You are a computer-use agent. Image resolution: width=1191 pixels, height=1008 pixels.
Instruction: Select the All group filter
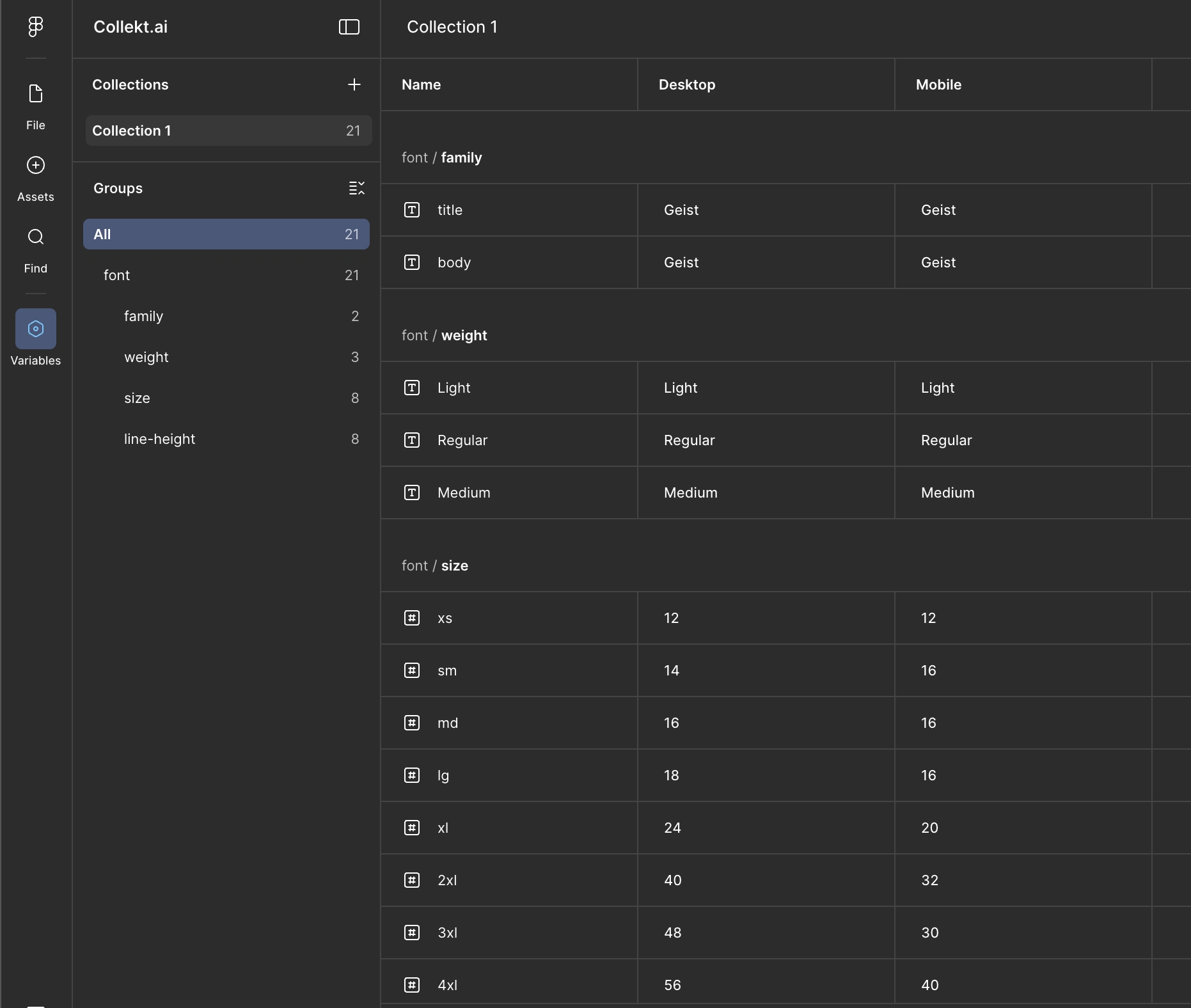pos(226,234)
